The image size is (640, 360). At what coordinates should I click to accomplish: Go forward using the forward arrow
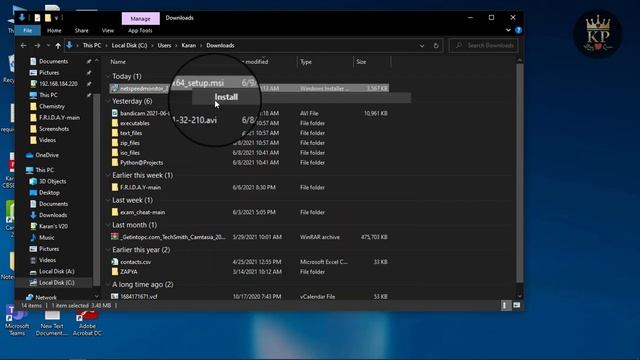(37, 46)
